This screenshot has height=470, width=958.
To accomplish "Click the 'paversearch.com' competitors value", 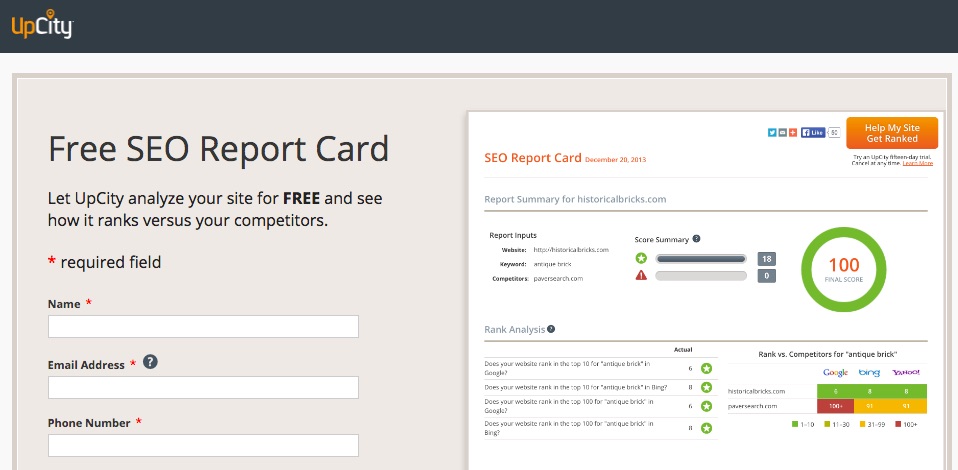I will (558, 279).
